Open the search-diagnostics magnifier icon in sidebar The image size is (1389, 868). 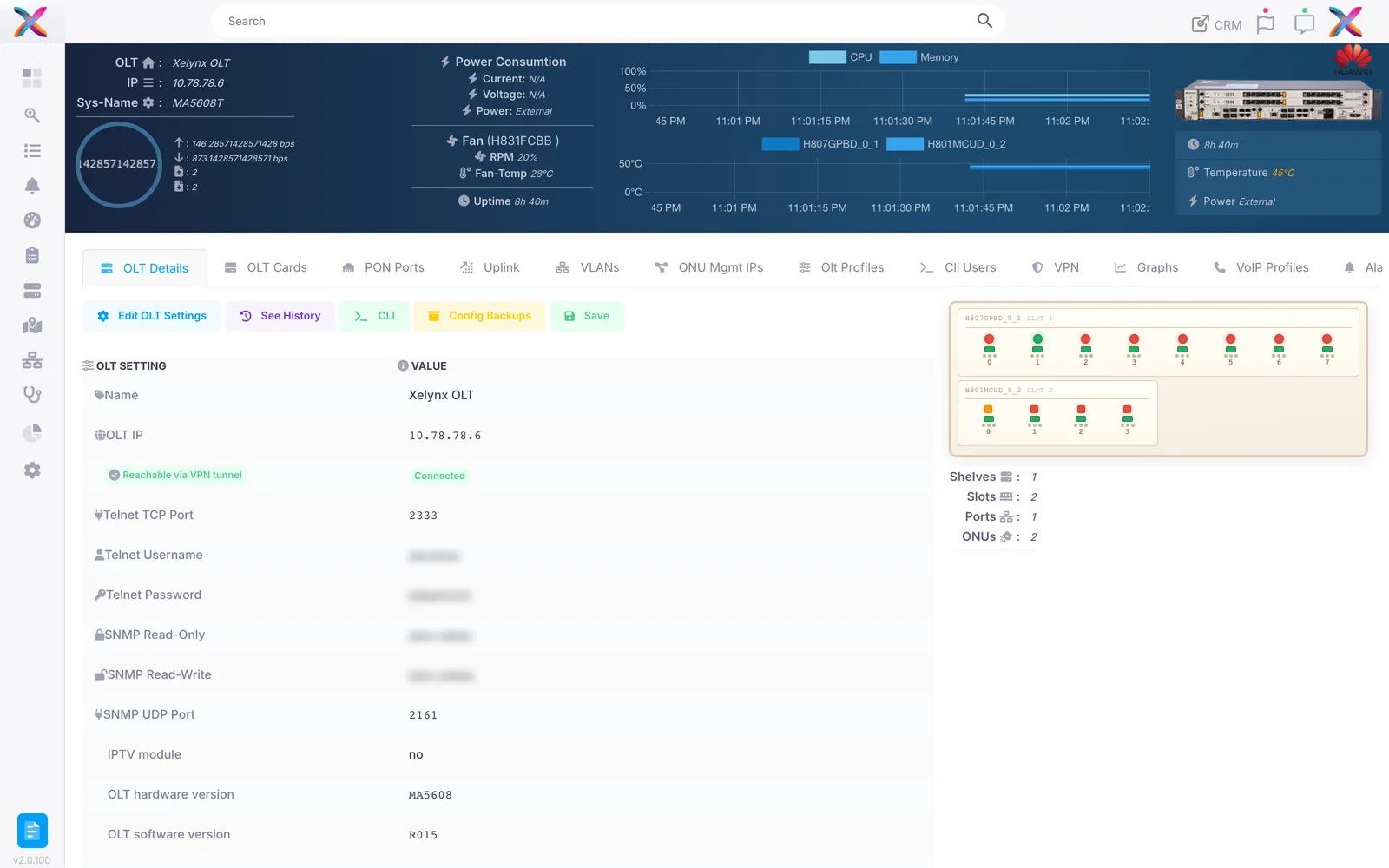click(32, 115)
